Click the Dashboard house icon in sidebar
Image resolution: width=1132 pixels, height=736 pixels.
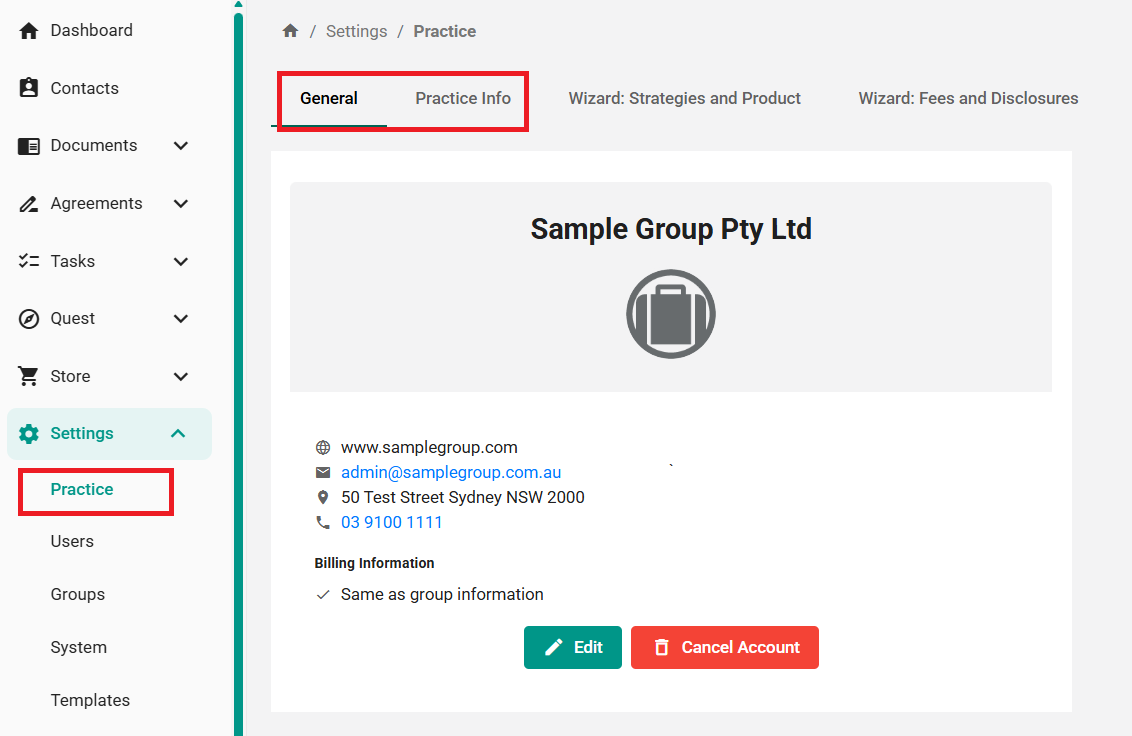click(x=29, y=31)
